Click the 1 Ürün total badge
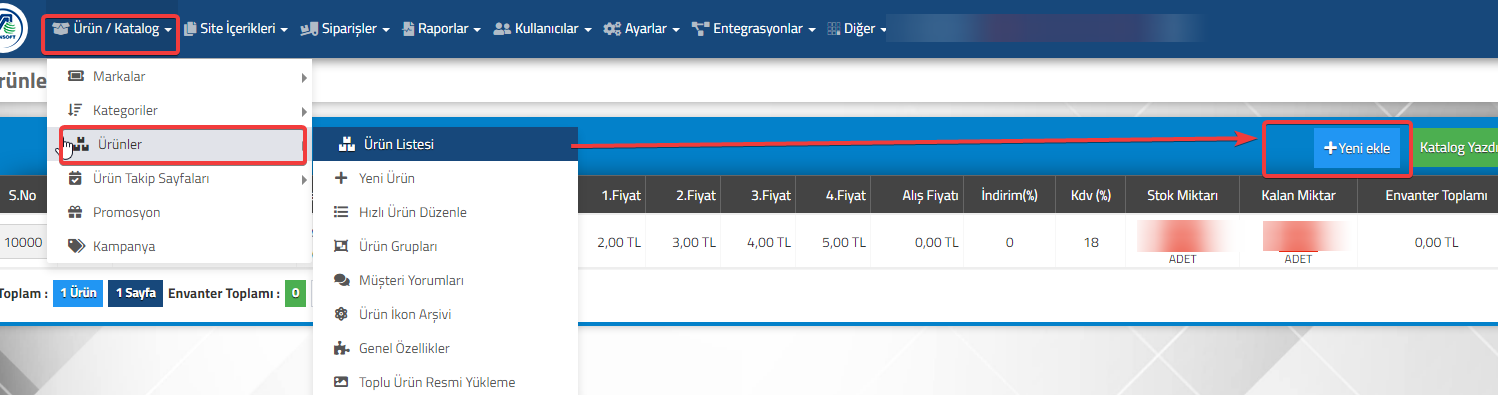The image size is (1498, 395). click(x=78, y=293)
